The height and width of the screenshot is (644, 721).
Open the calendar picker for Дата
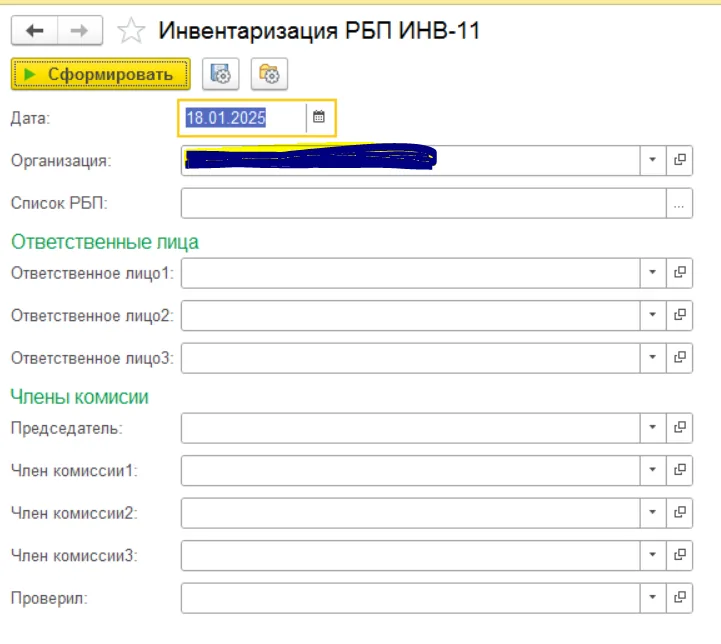(319, 117)
